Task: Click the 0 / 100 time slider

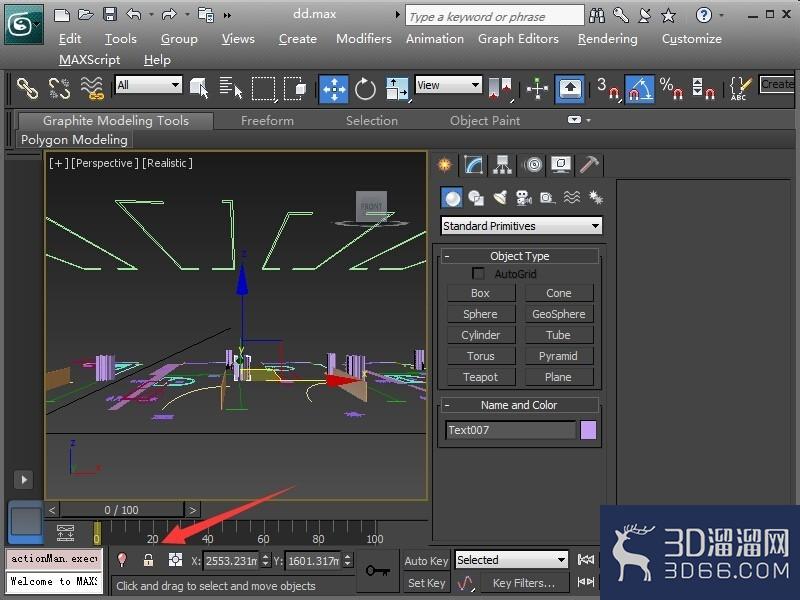Action: click(121, 510)
